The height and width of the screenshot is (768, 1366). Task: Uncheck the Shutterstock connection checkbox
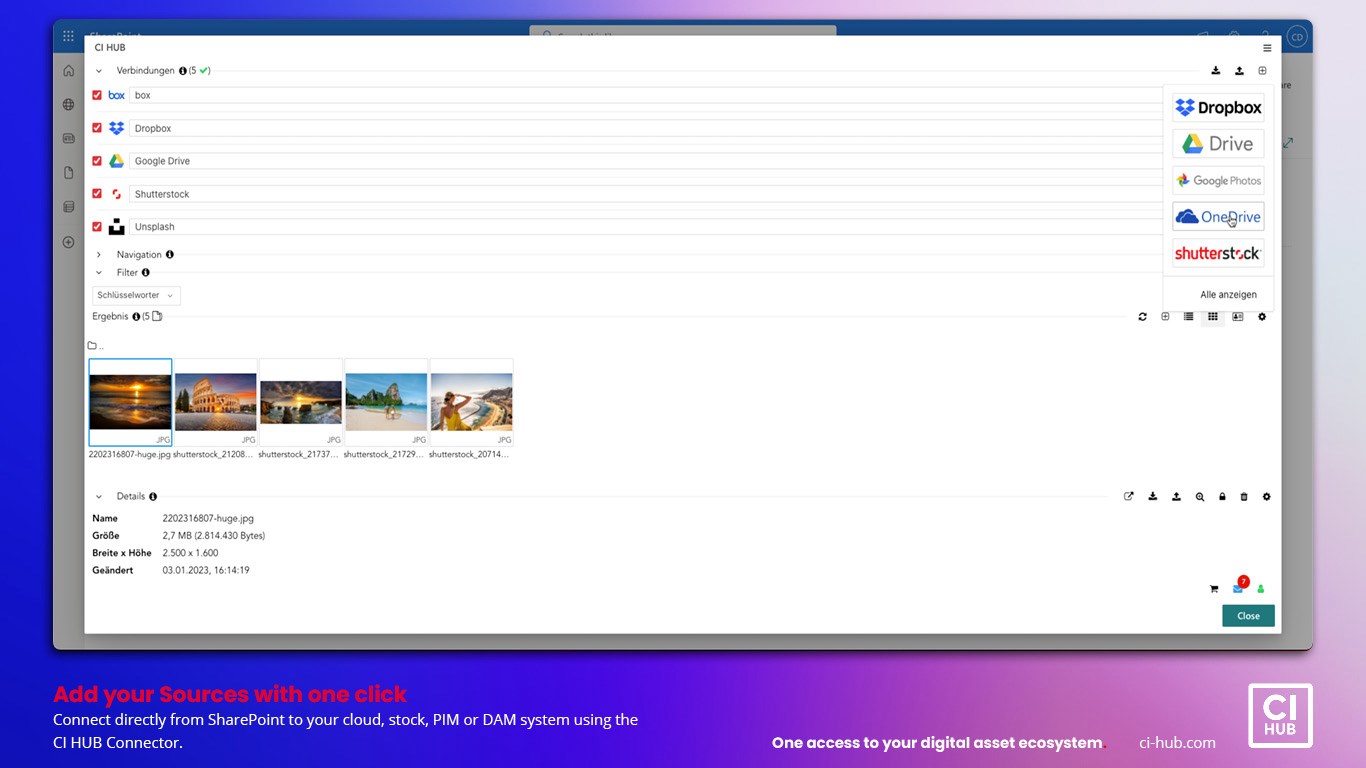[97, 194]
